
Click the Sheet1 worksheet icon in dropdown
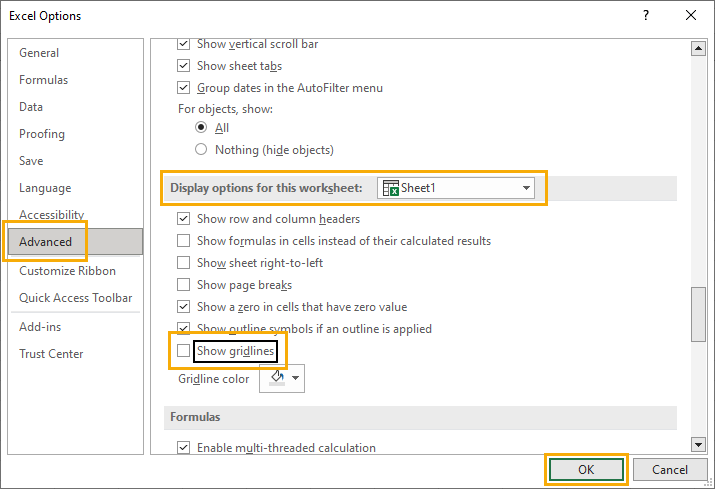[x=391, y=188]
